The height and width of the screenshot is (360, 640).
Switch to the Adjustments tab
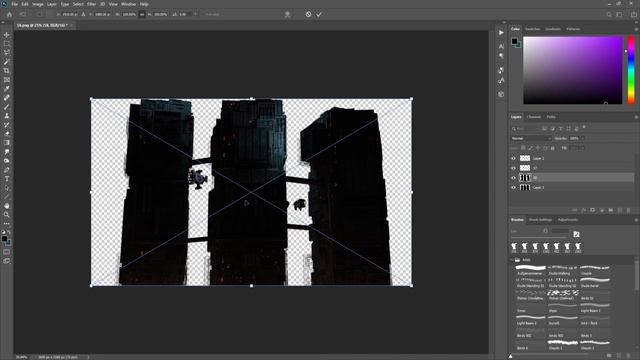568,220
